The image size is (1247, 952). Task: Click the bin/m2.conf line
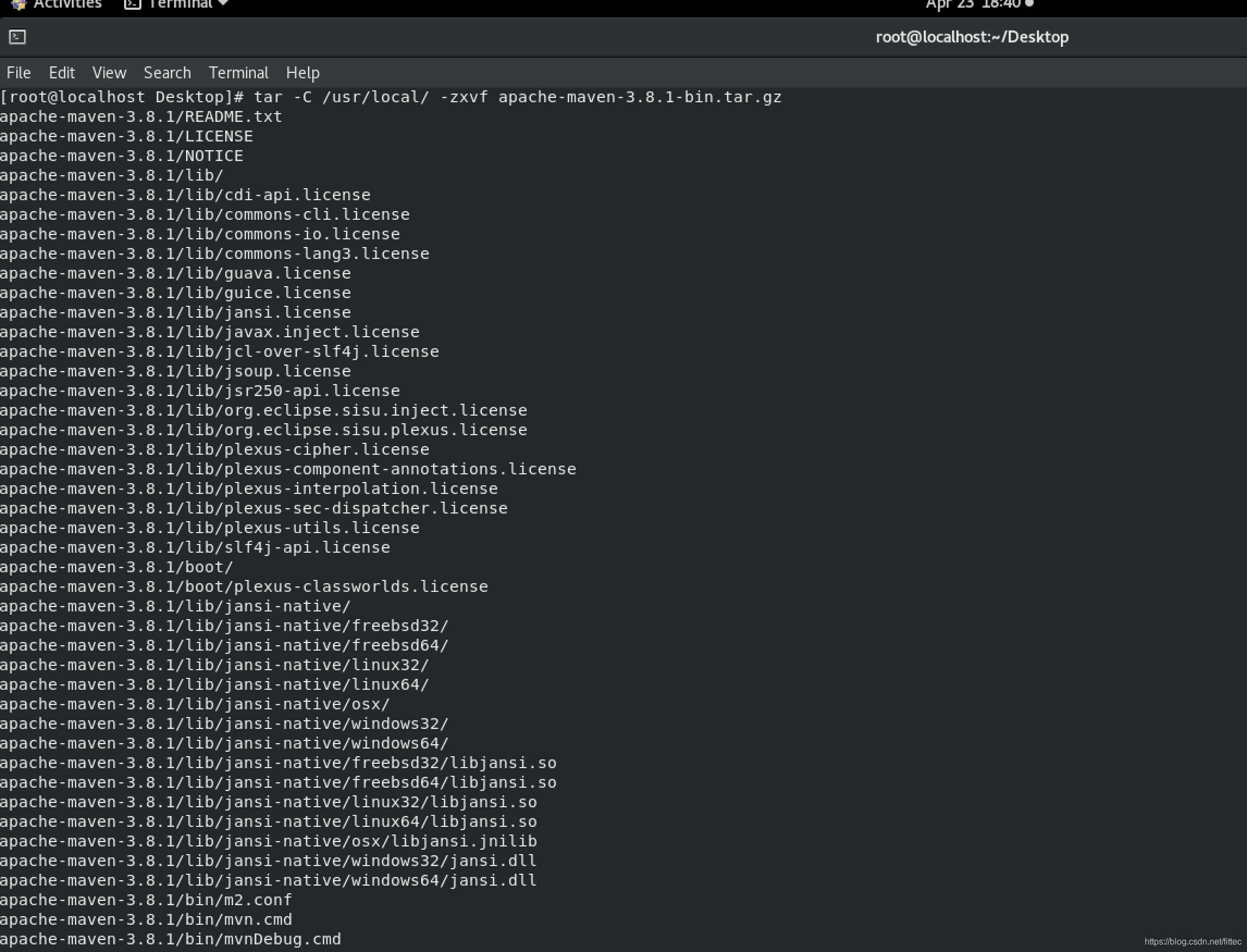(146, 900)
